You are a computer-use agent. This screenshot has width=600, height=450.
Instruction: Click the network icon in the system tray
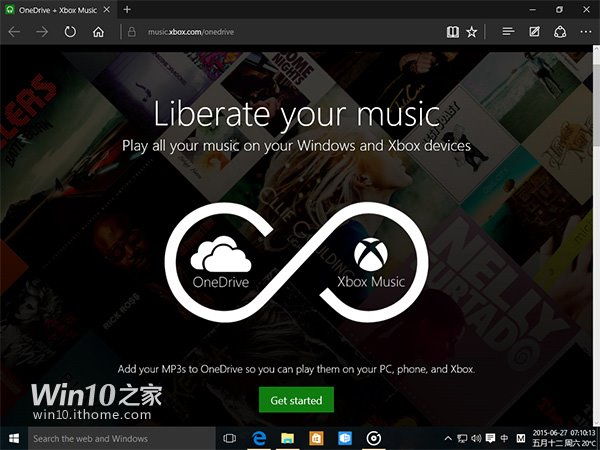[462, 439]
